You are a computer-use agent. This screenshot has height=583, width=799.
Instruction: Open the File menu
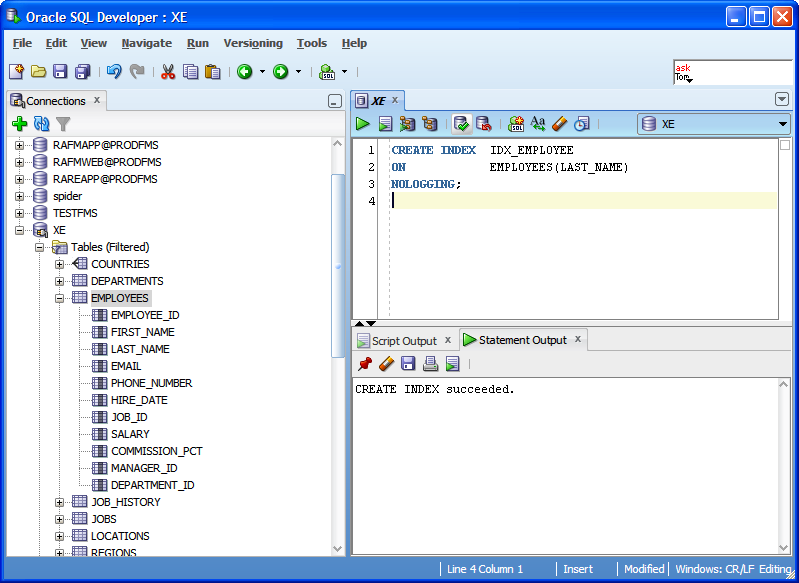tap(22, 43)
